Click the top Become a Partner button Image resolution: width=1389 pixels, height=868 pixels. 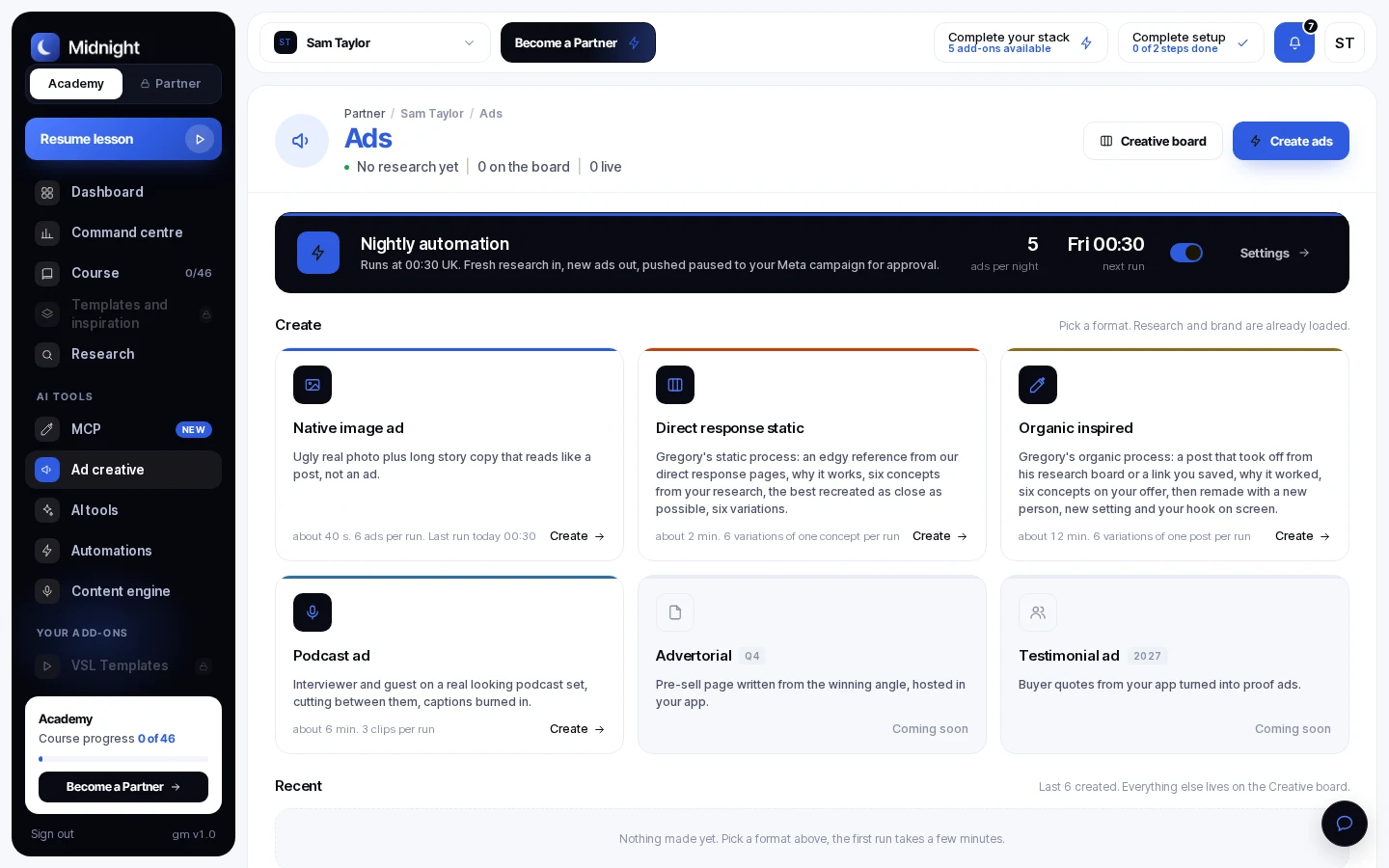[578, 42]
